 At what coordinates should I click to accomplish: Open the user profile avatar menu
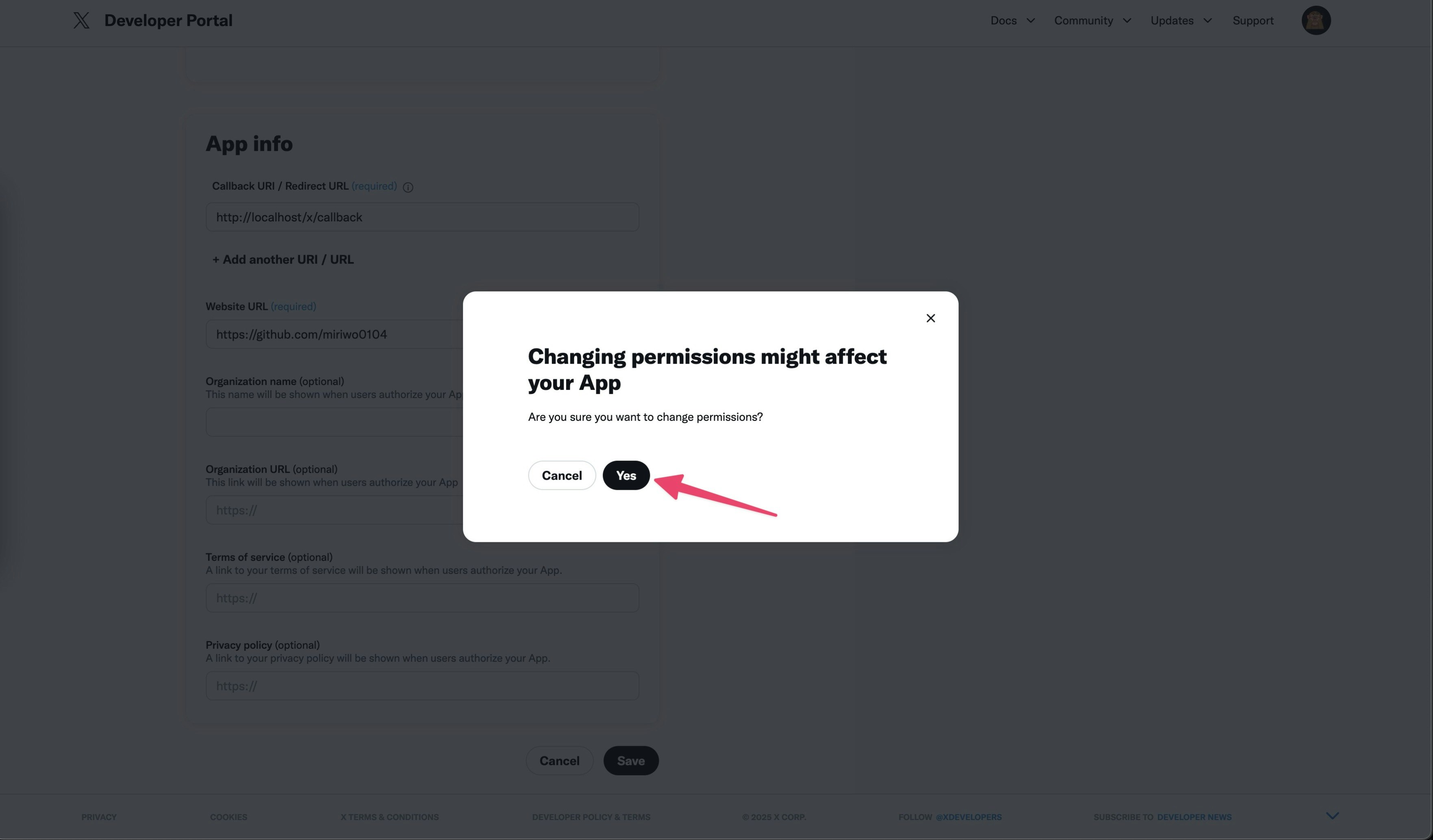(x=1316, y=20)
